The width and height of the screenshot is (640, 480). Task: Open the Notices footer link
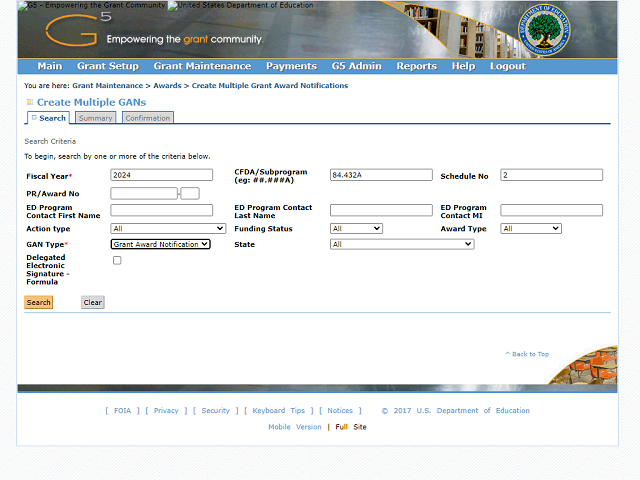pos(340,411)
